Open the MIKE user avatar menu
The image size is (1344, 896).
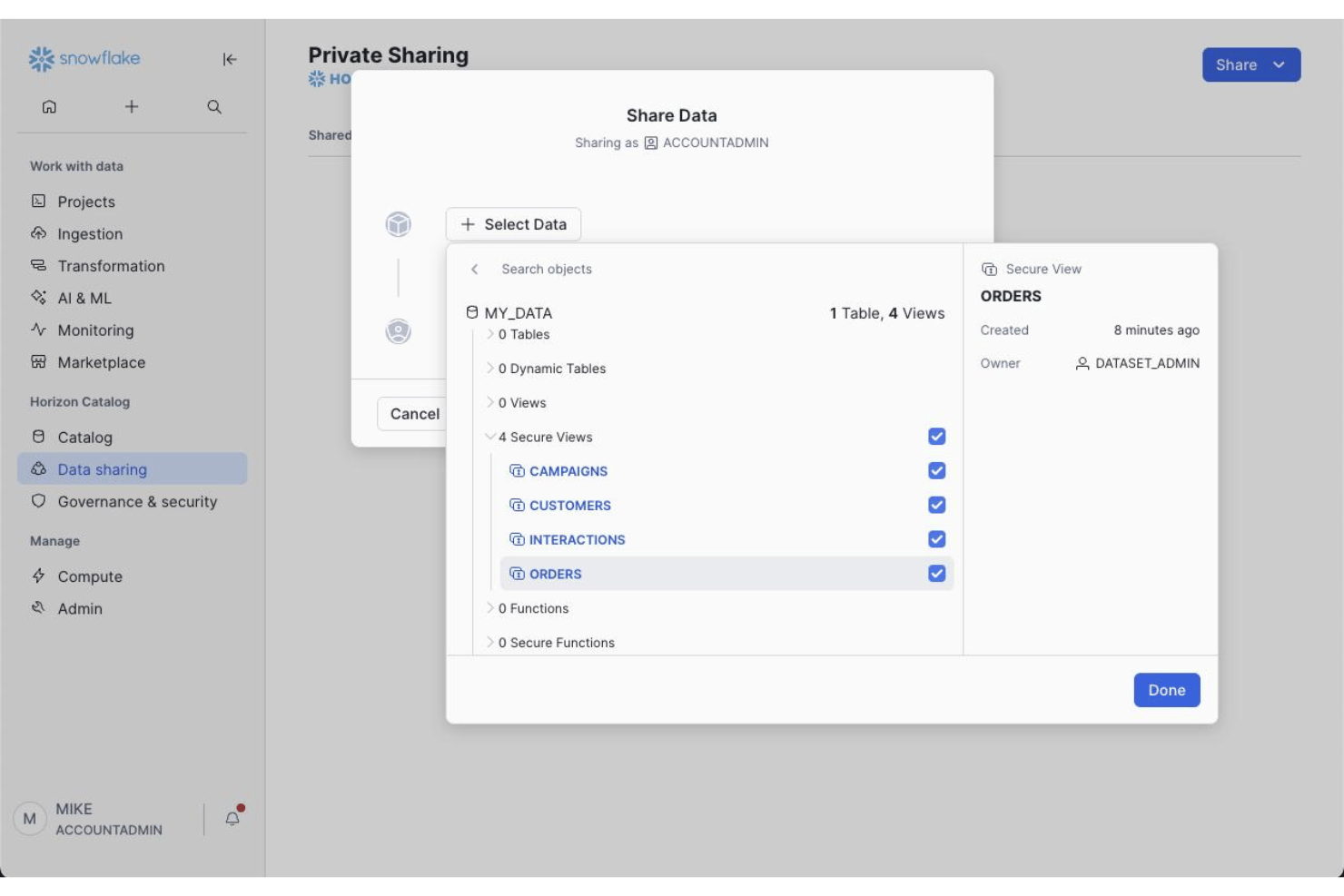coord(30,819)
